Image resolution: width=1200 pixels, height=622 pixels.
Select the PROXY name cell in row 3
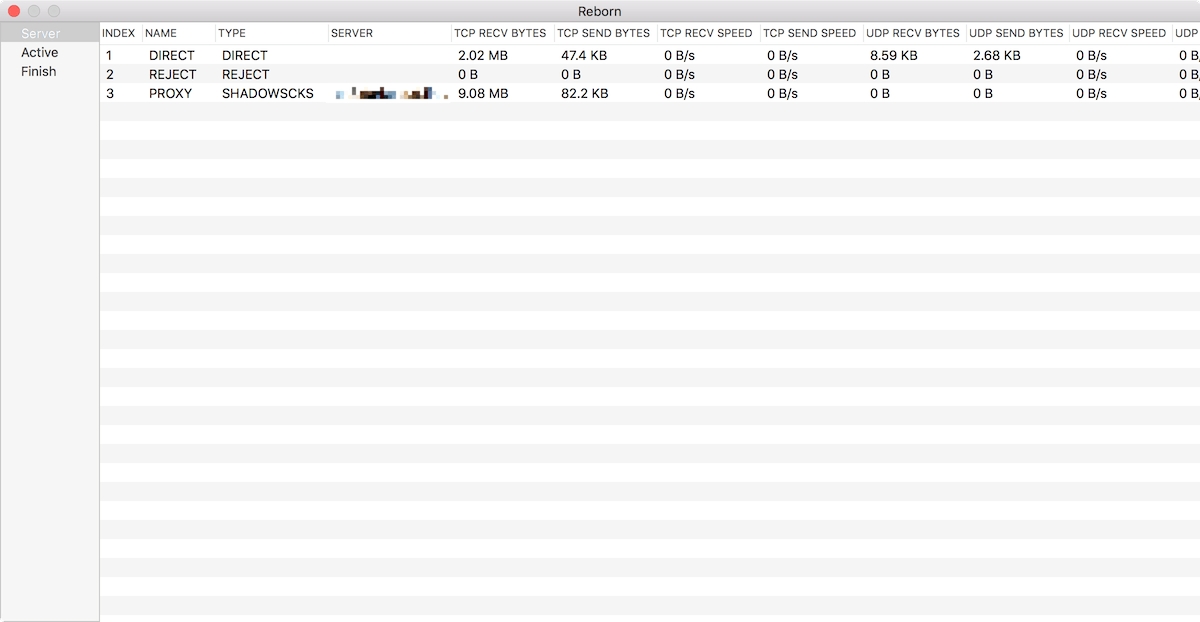pos(171,93)
